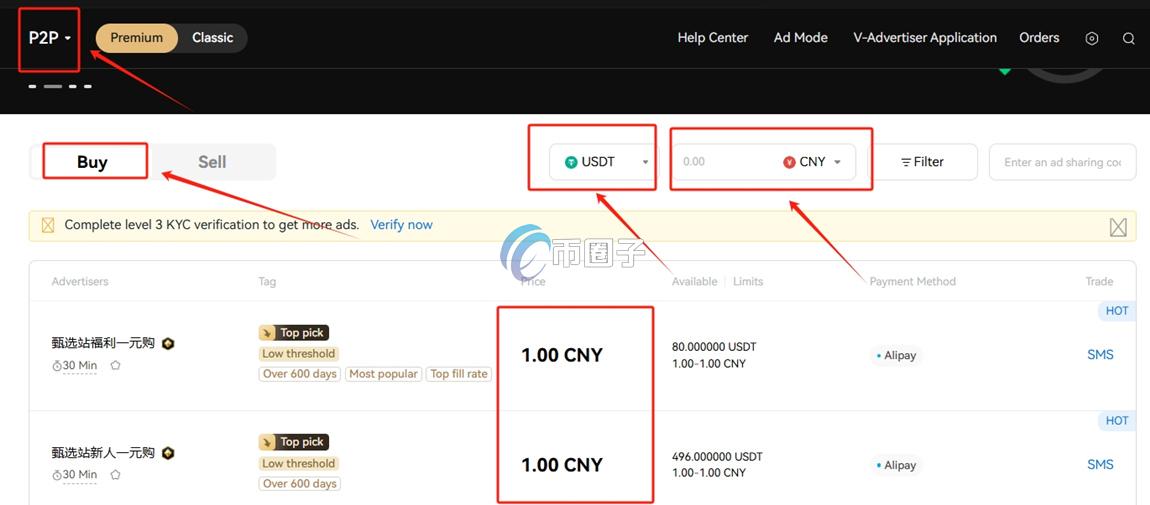The width and height of the screenshot is (1150, 505).
Task: Dismiss the KYC verification banner
Action: point(1118,227)
